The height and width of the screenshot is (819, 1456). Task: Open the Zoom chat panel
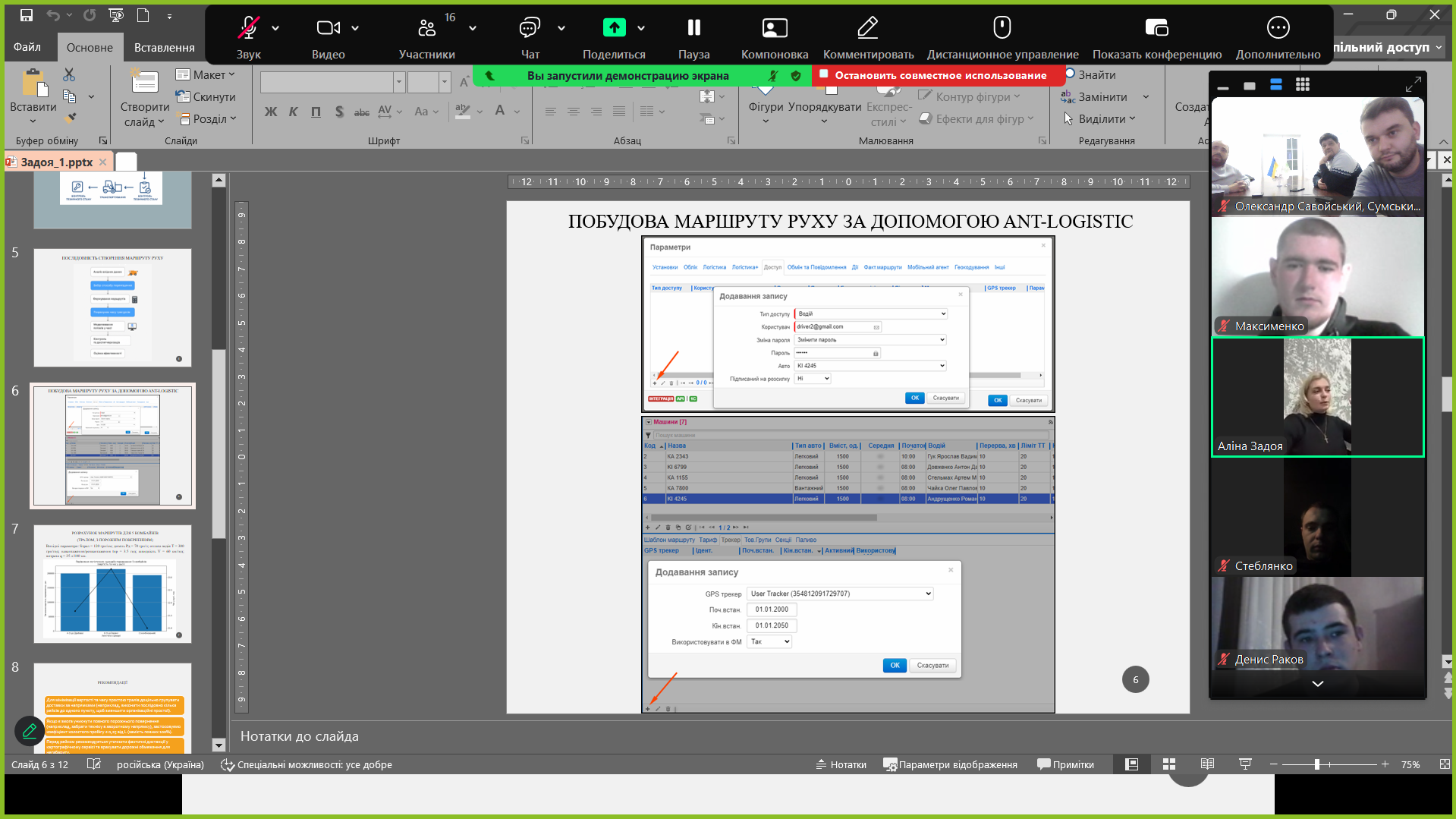point(530,29)
